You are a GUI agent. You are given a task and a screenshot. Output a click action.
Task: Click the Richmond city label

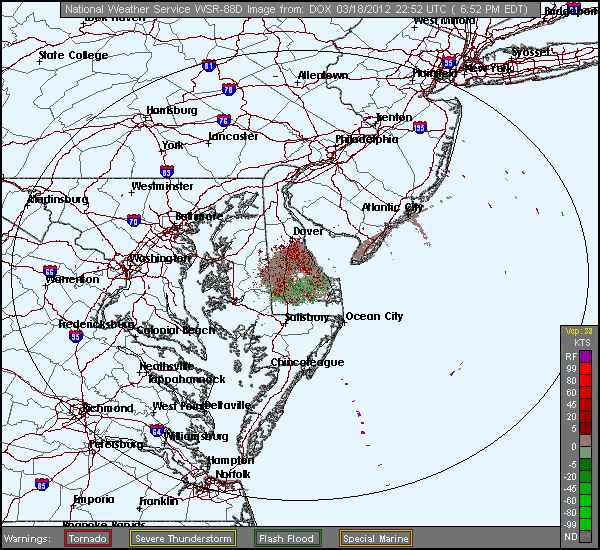108,408
